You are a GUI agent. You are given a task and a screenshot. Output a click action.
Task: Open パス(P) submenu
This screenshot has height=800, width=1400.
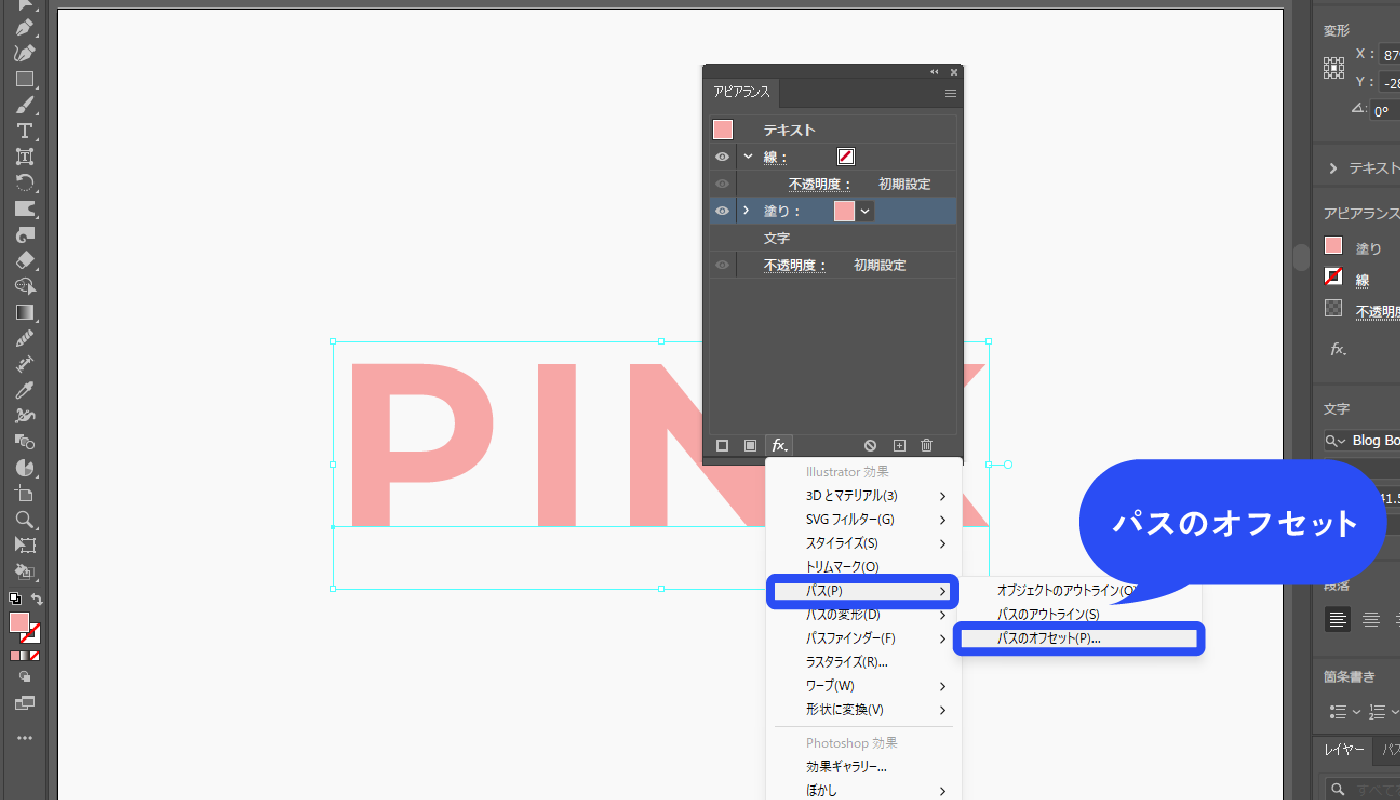(864, 591)
